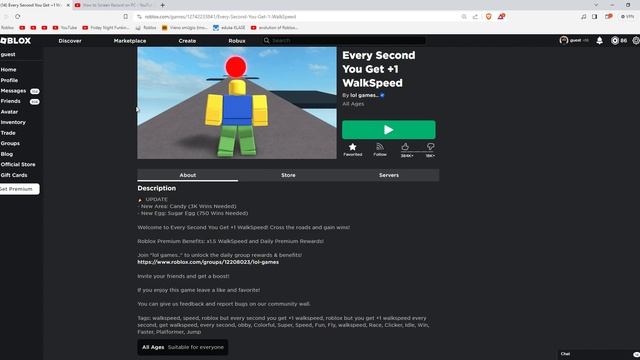
Task: Click the Follow feed icon
Action: click(x=380, y=147)
